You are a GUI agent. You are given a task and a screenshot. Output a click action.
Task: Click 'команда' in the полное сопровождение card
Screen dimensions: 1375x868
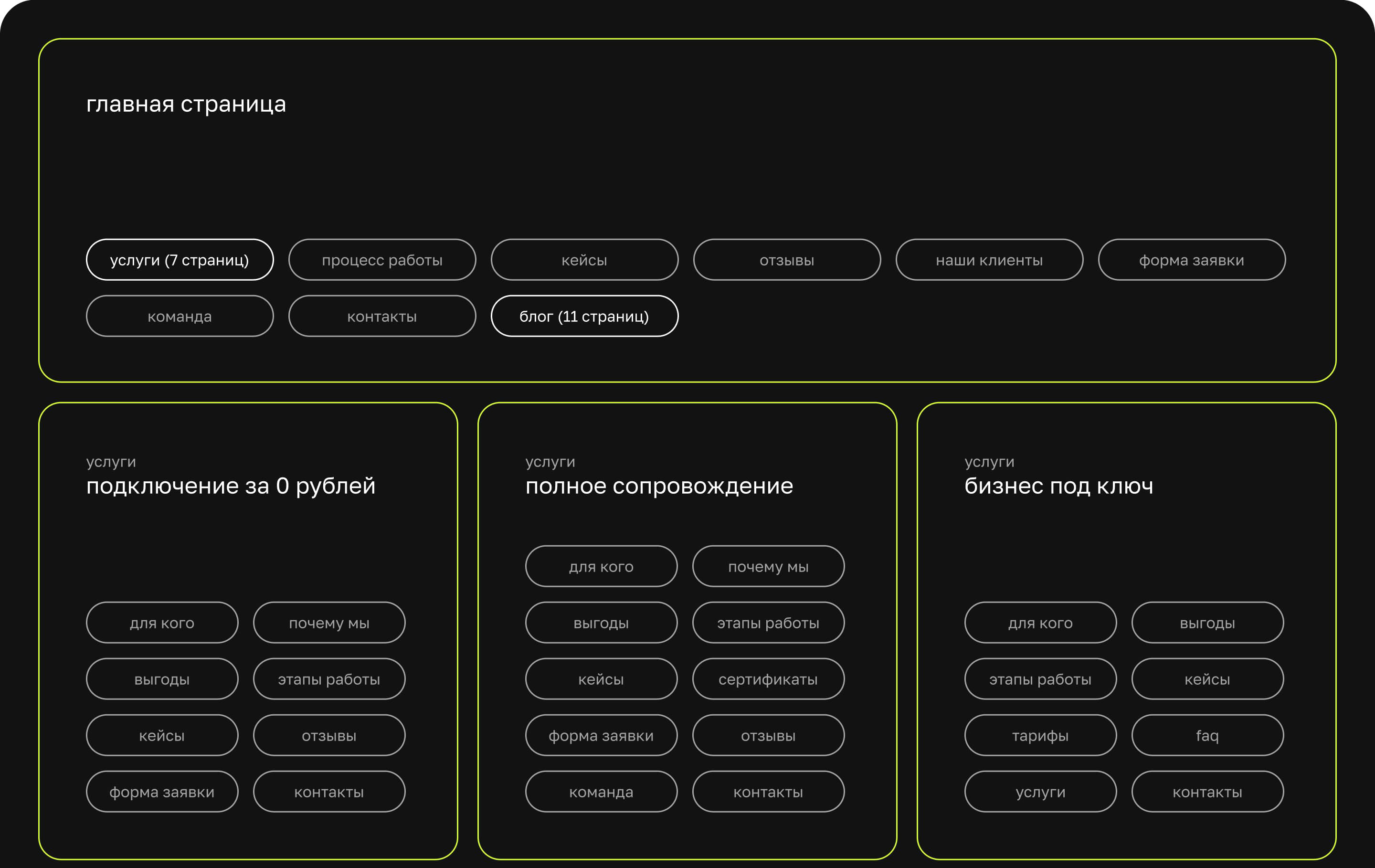point(601,792)
